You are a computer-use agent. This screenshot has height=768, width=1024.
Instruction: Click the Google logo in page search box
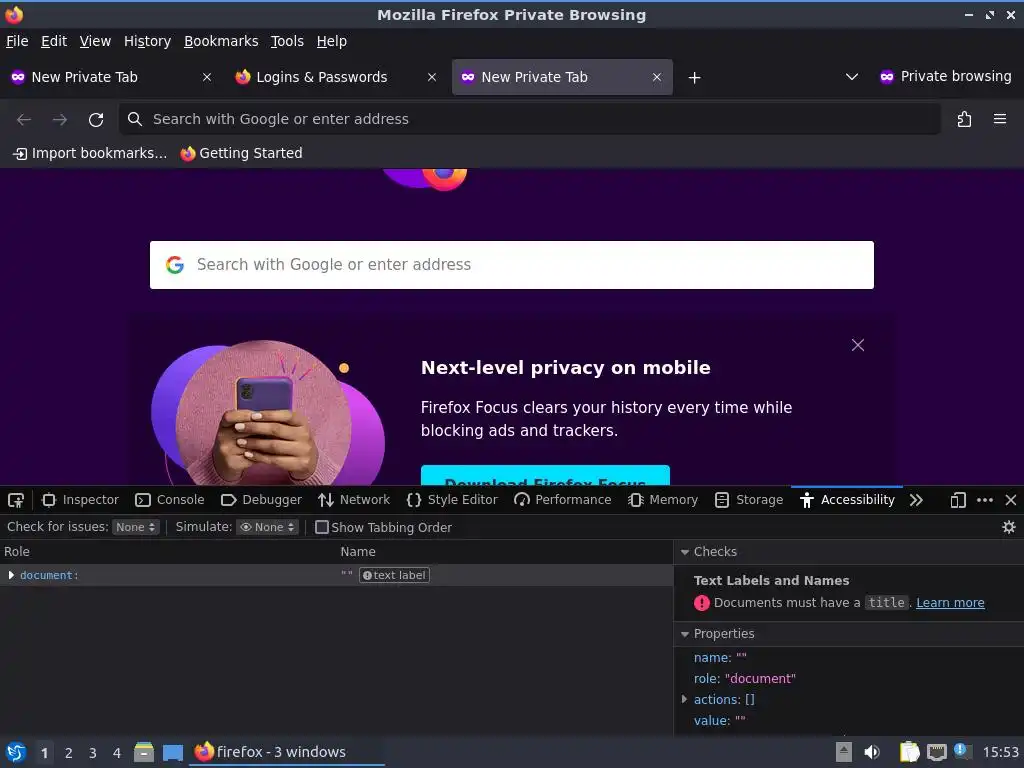pyautogui.click(x=174, y=264)
